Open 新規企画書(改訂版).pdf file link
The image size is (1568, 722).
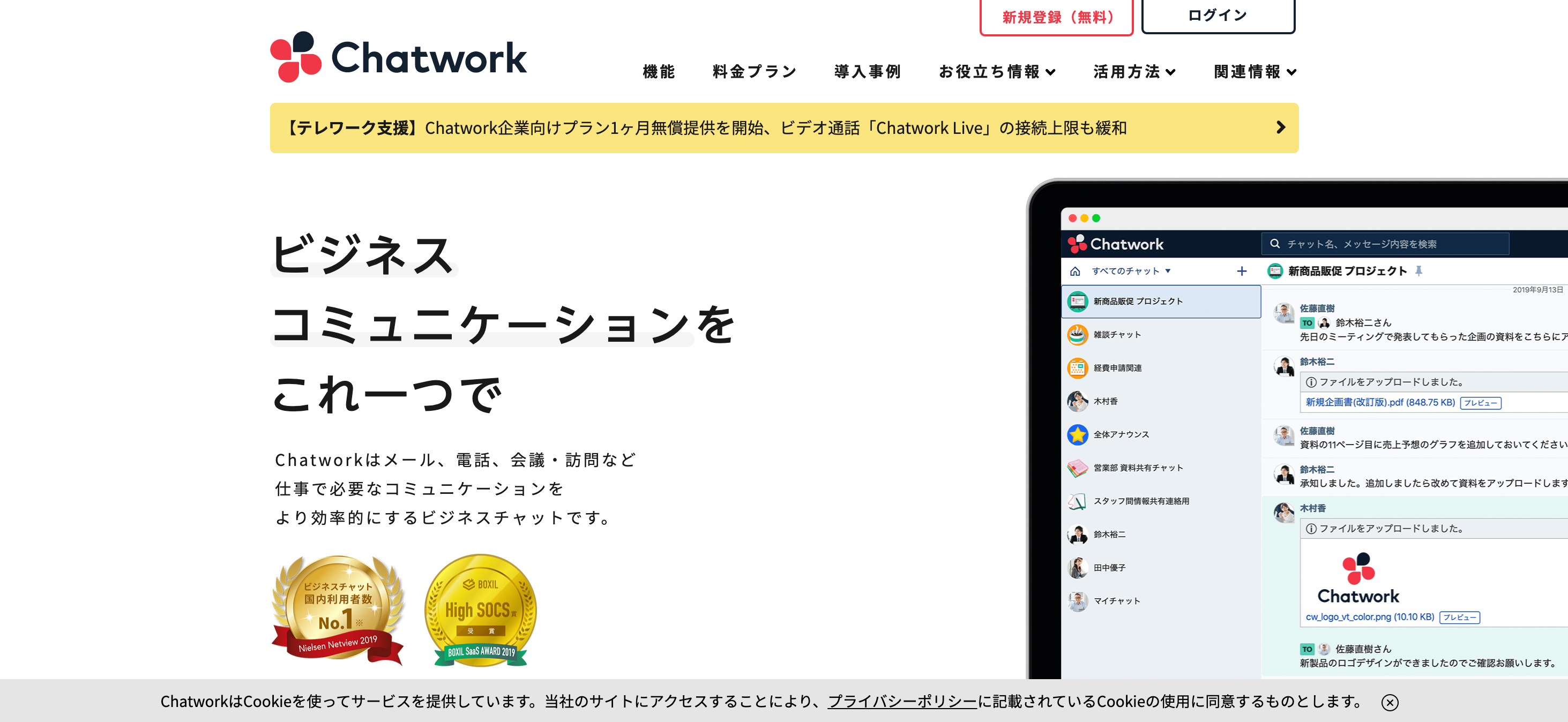(x=1380, y=403)
